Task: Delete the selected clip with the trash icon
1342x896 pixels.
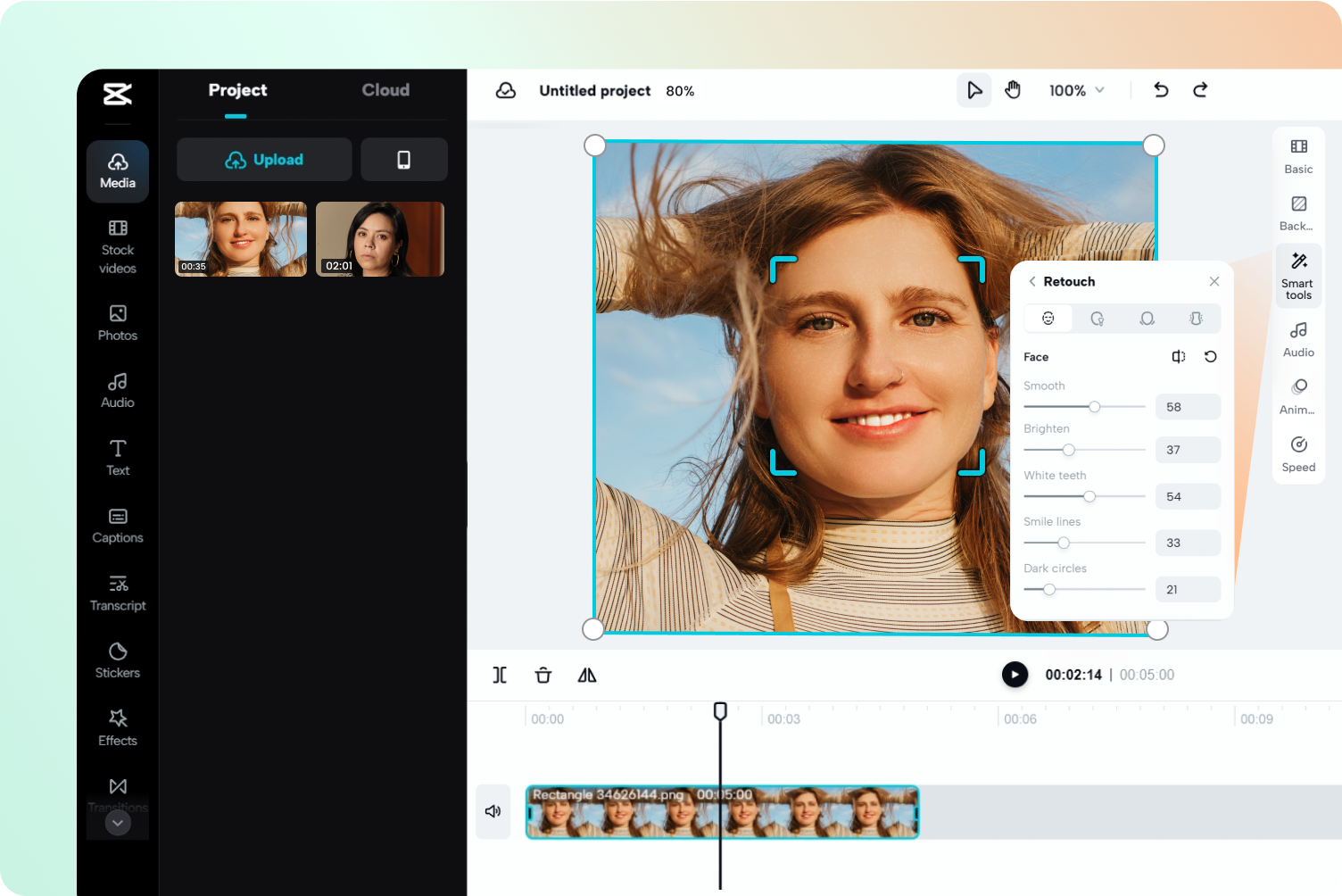Action: (543, 675)
